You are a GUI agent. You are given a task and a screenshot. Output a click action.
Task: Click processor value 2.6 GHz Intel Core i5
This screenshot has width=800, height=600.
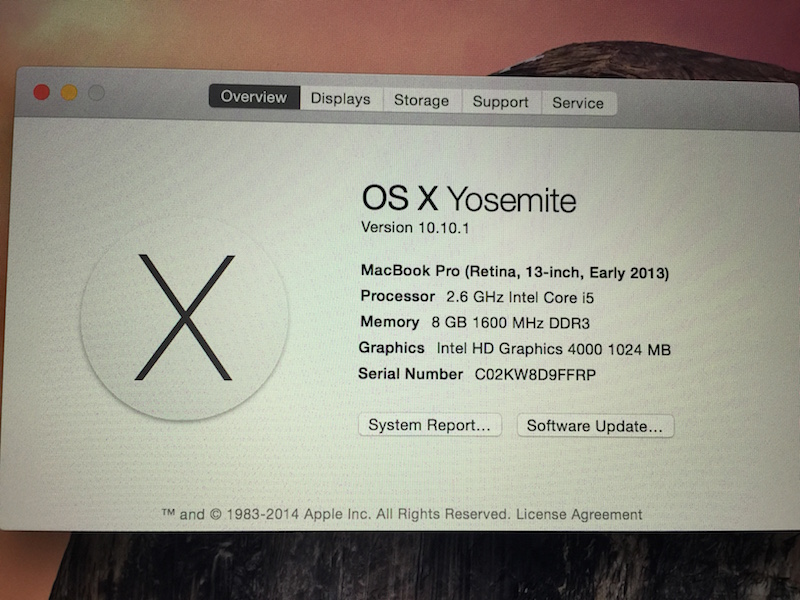[x=520, y=297]
